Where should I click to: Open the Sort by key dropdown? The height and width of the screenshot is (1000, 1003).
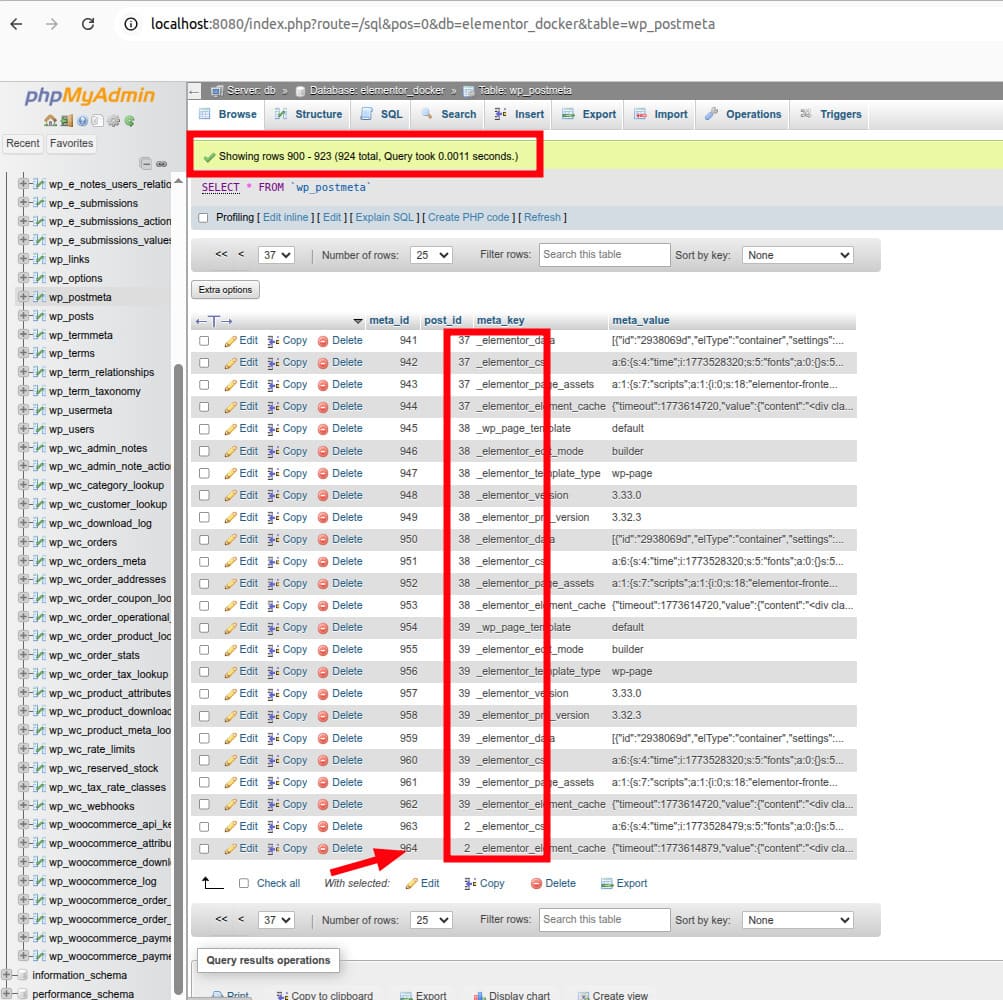click(x=797, y=255)
